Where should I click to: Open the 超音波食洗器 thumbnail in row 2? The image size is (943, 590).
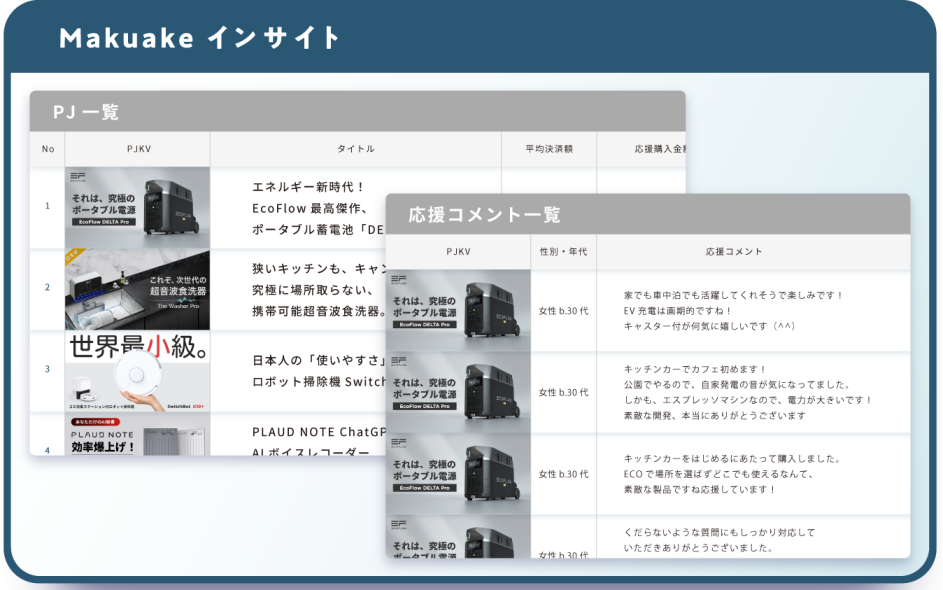pyautogui.click(x=138, y=289)
